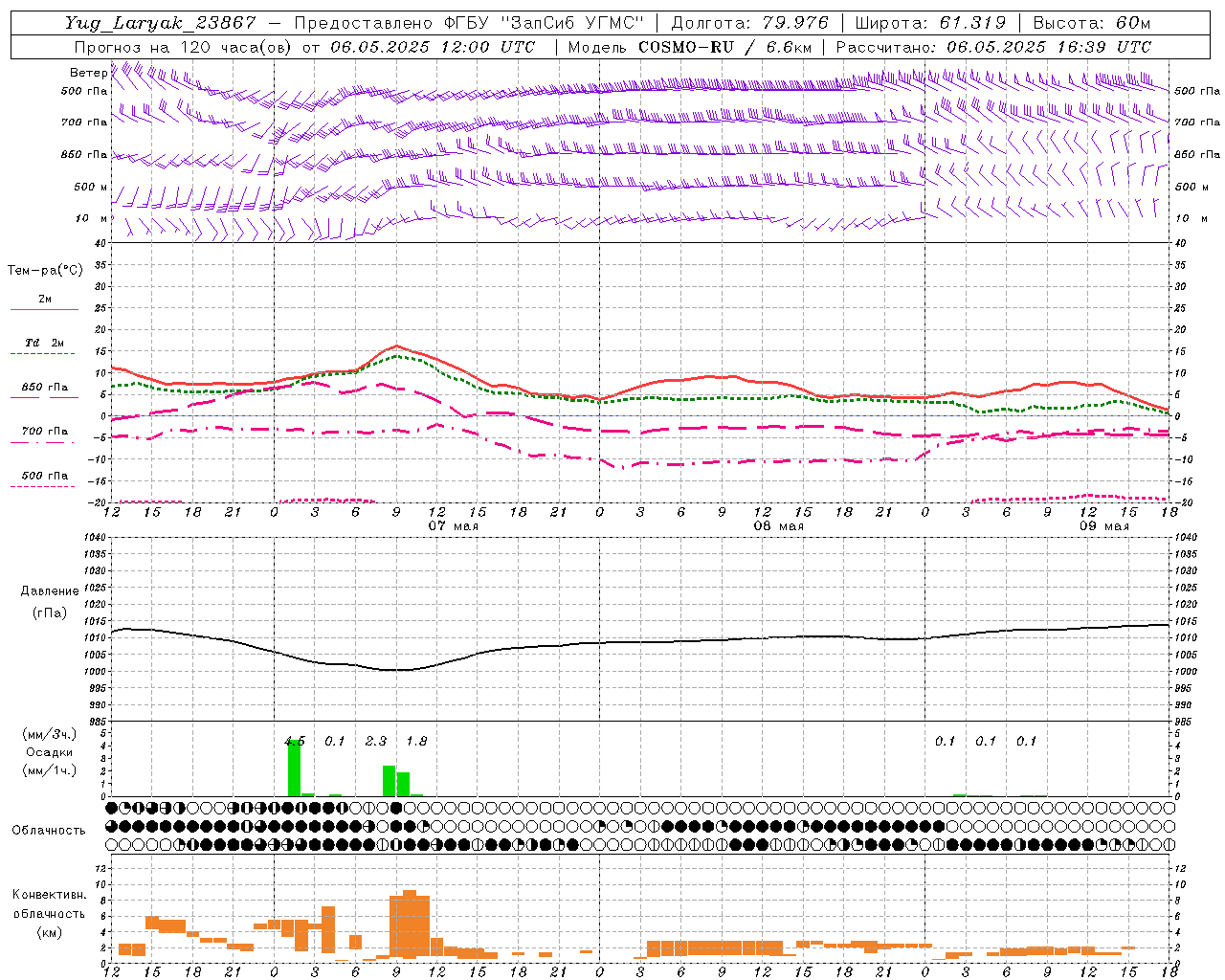Click the 850 гПа temperature legend entry
Image resolution: width=1225 pixels, height=980 pixels.
[44, 388]
